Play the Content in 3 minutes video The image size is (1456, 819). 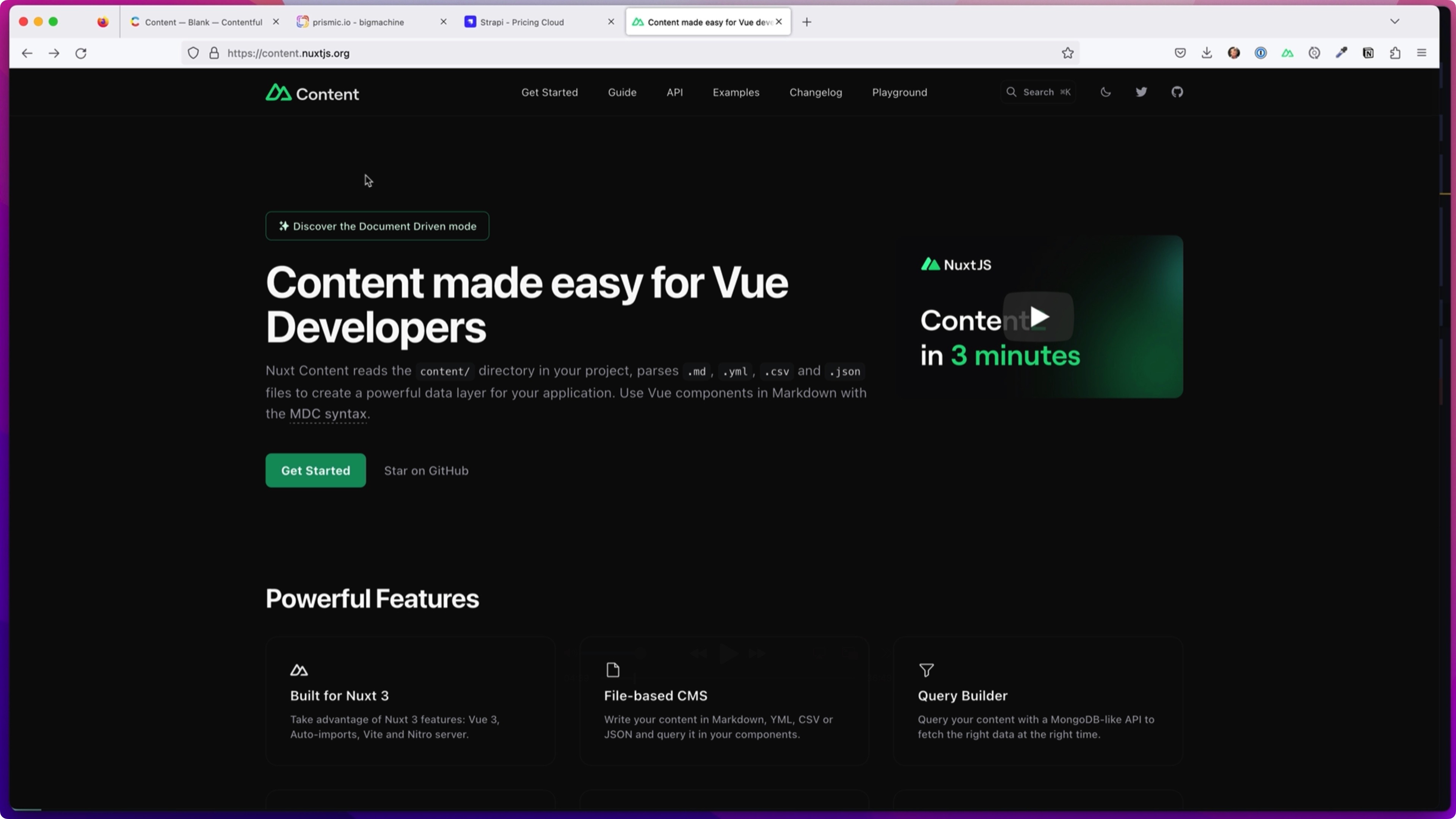(1038, 317)
